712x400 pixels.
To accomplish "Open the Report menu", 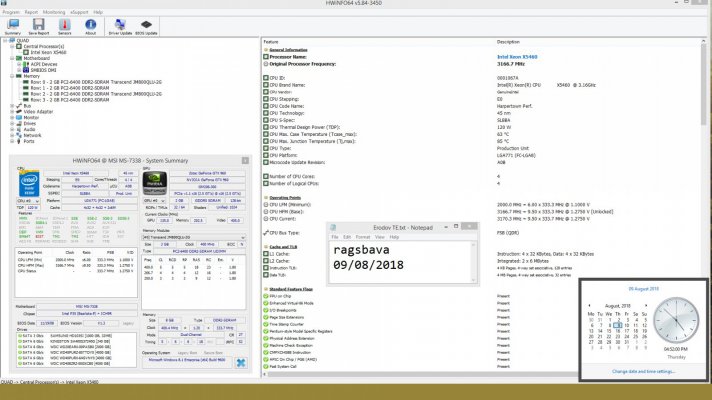I will [31, 12].
